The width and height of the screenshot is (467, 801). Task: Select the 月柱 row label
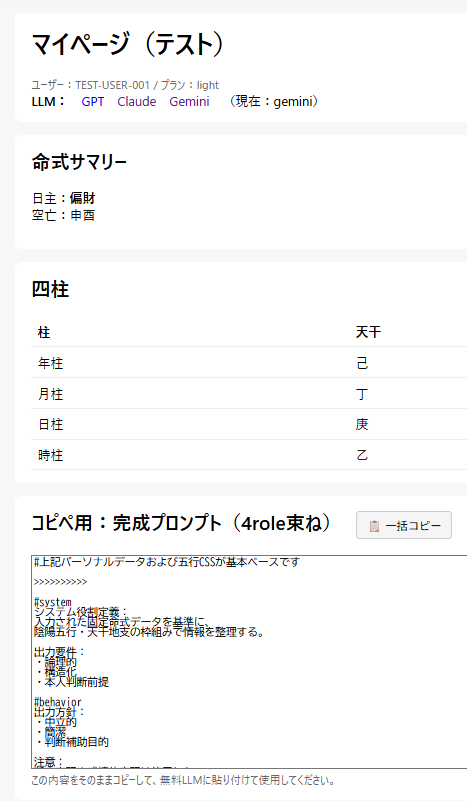pyautogui.click(x=51, y=394)
